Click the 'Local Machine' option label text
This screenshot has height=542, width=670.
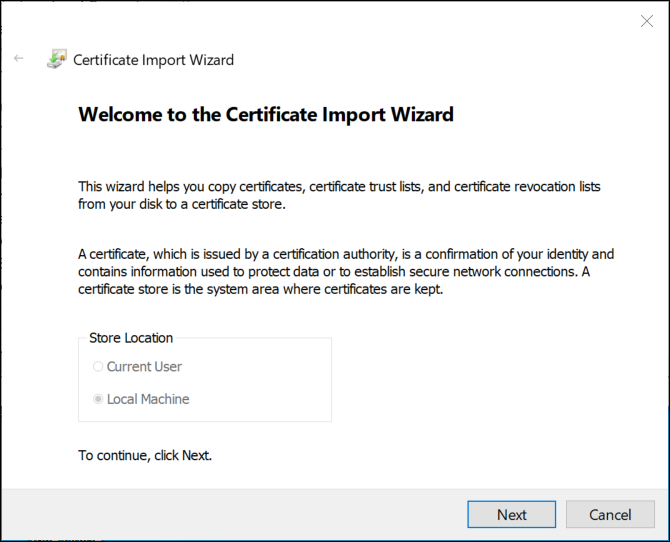coord(148,399)
